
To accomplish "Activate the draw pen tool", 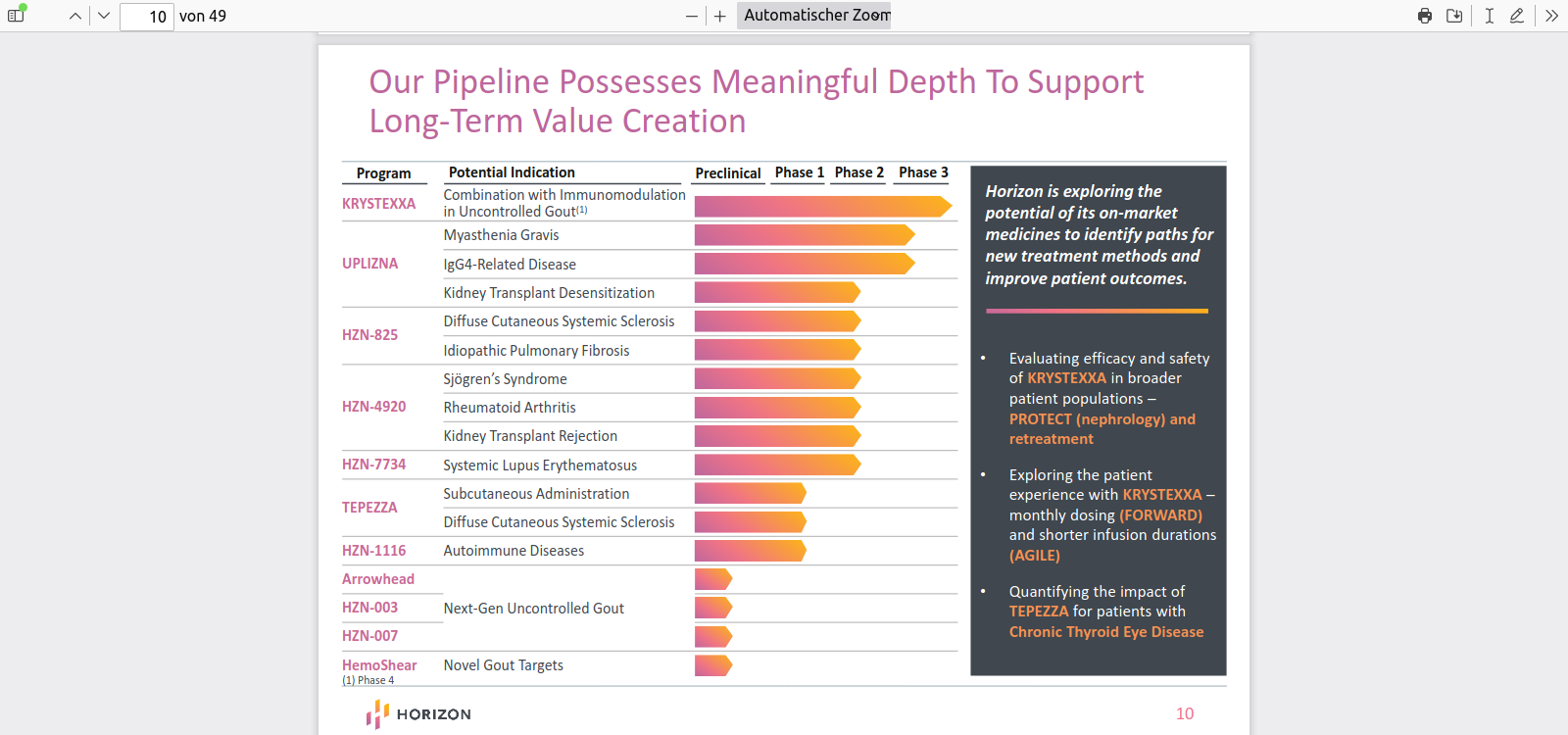I will click(x=1517, y=16).
